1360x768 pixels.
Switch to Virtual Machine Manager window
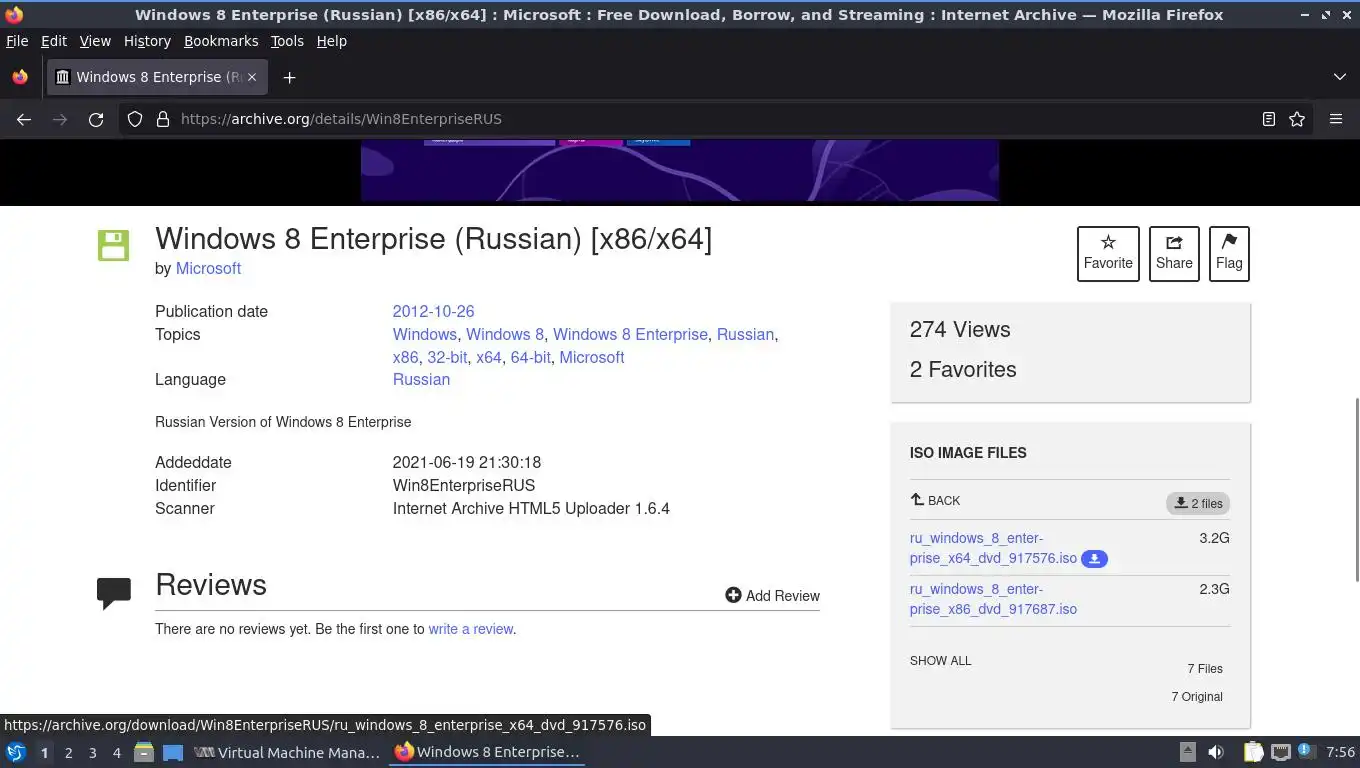(x=286, y=752)
